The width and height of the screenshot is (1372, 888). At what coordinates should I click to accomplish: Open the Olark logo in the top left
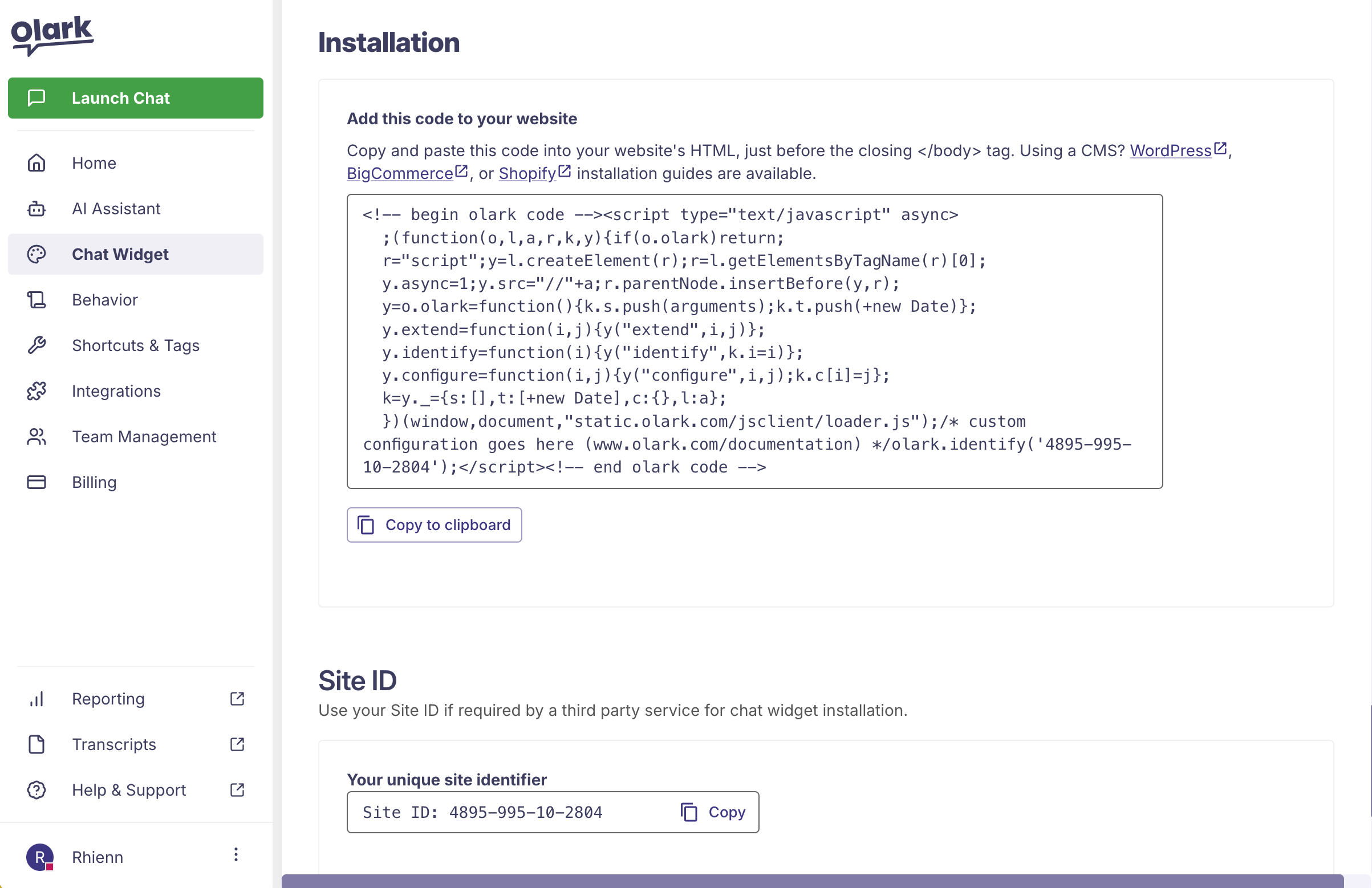click(52, 35)
